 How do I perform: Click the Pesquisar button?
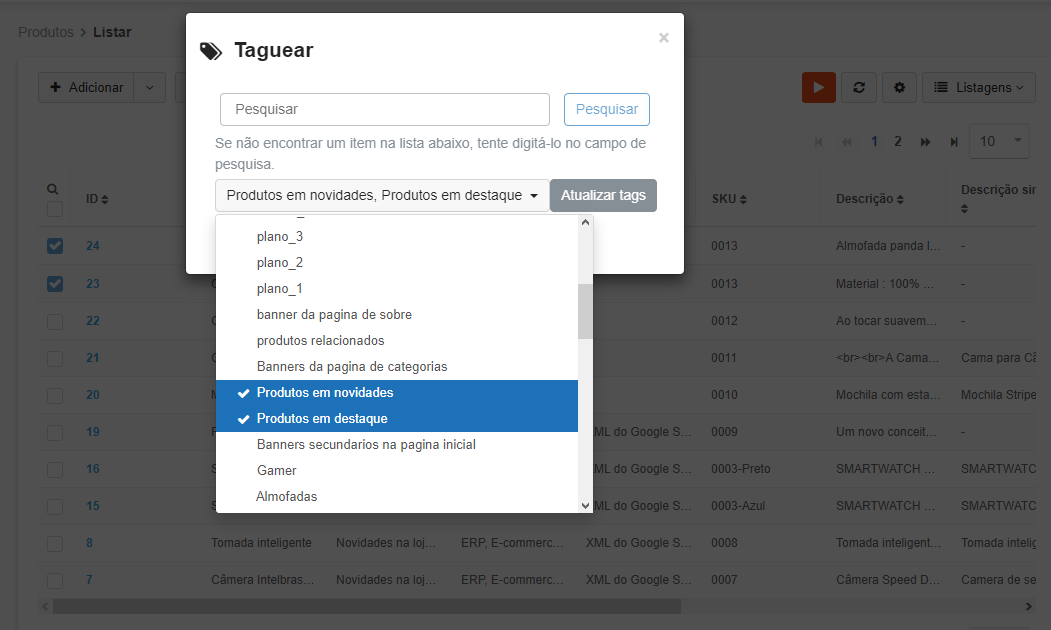[607, 109]
